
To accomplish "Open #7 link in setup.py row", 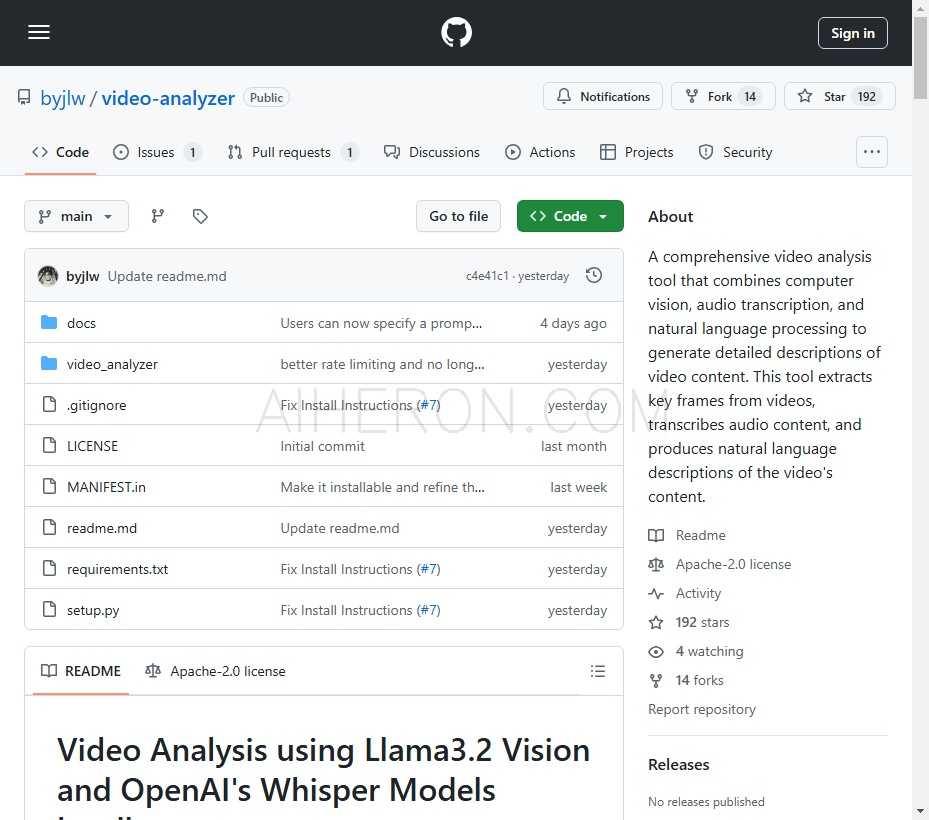I will coord(429,610).
